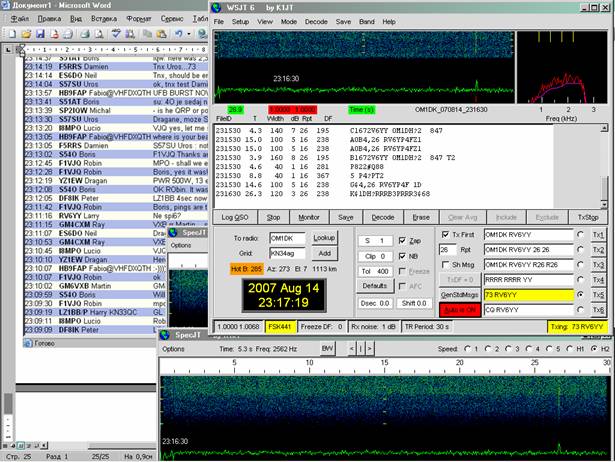Viewport: 615px width, 462px height.
Task: Click the Defaults button
Action: [375, 286]
